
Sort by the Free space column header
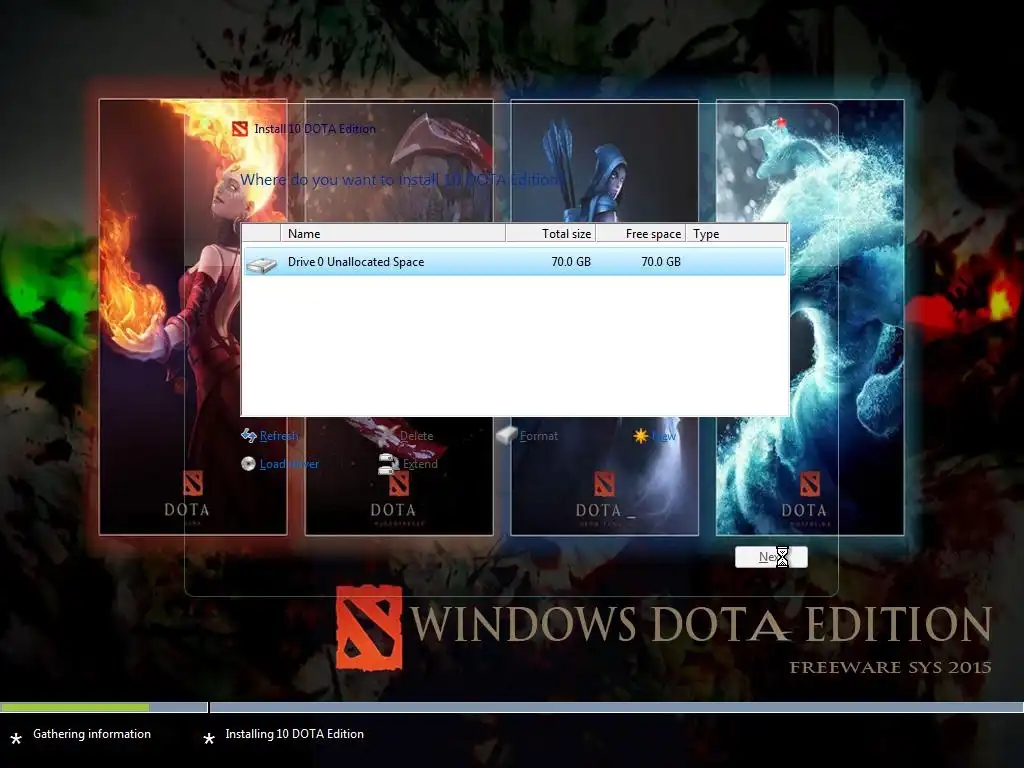640,233
